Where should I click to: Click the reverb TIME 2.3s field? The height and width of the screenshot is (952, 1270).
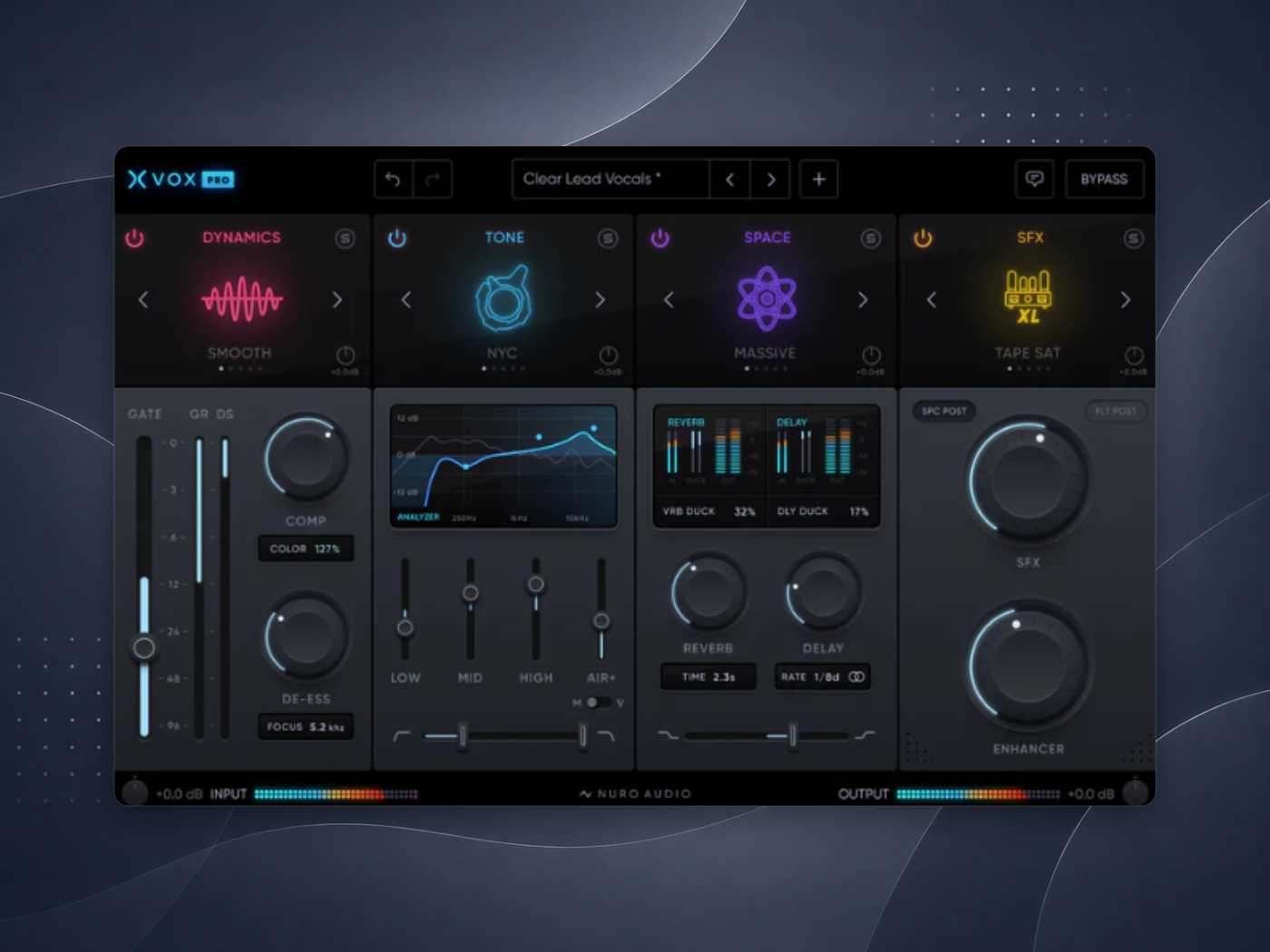pos(708,677)
